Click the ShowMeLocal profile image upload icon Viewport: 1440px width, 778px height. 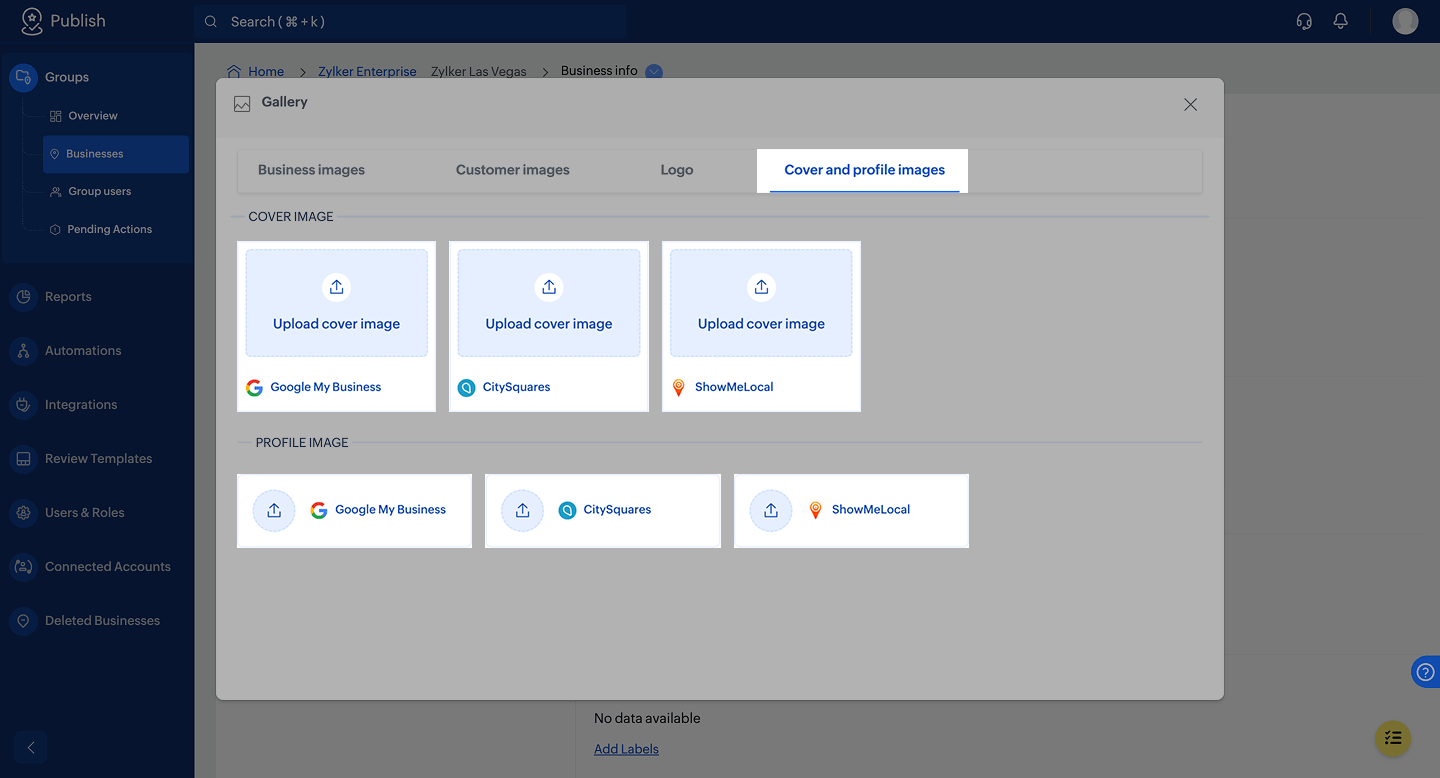pyautogui.click(x=771, y=510)
